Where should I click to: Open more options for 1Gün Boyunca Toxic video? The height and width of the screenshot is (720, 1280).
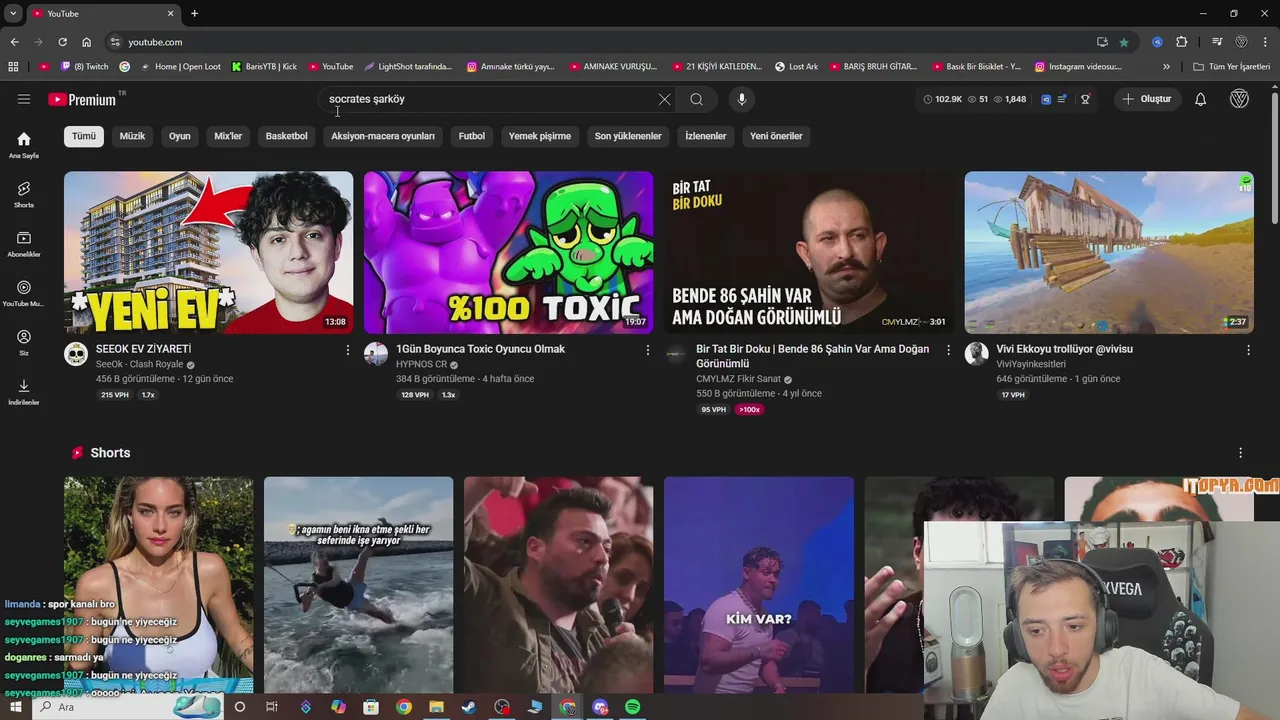pyautogui.click(x=648, y=350)
